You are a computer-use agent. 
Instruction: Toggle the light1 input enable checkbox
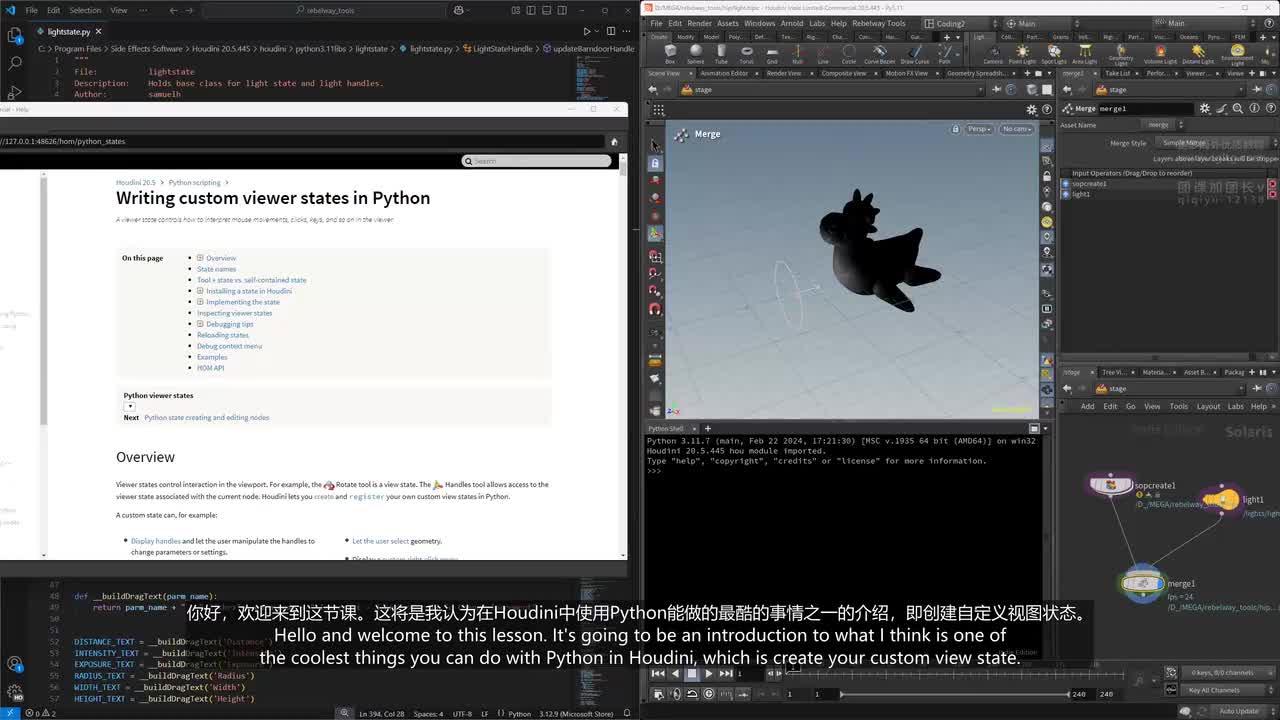[1272, 194]
